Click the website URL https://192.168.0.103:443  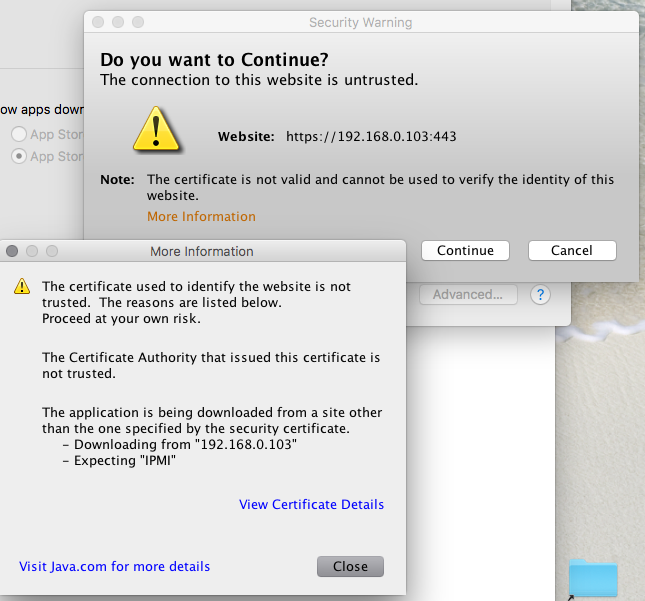point(371,137)
